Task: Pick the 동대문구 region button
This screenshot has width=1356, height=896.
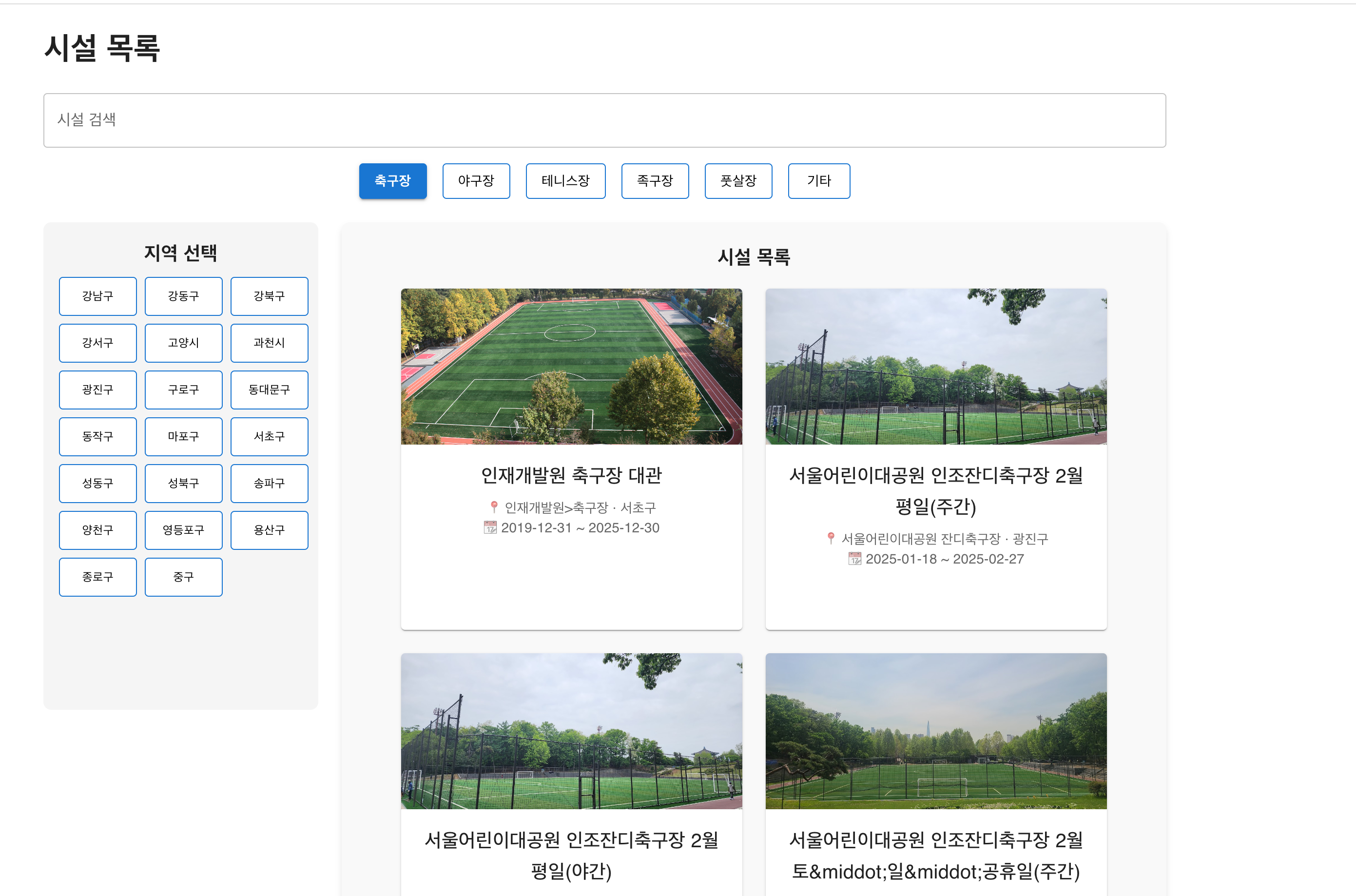Action: point(269,390)
